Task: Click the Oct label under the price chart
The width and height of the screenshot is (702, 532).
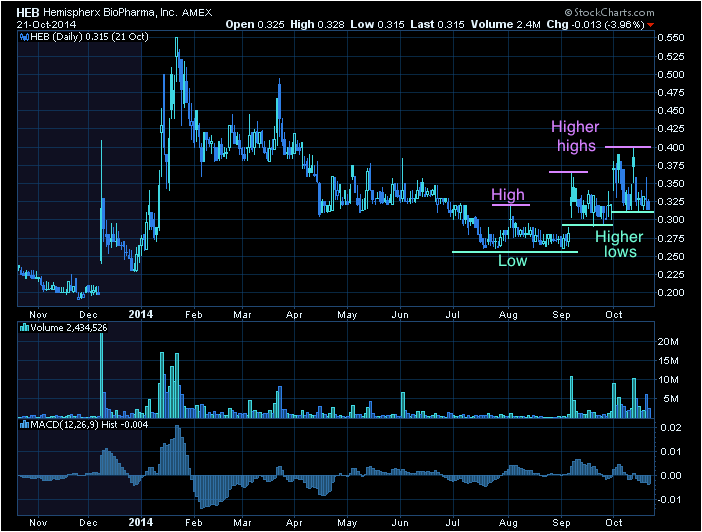Action: tap(613, 315)
